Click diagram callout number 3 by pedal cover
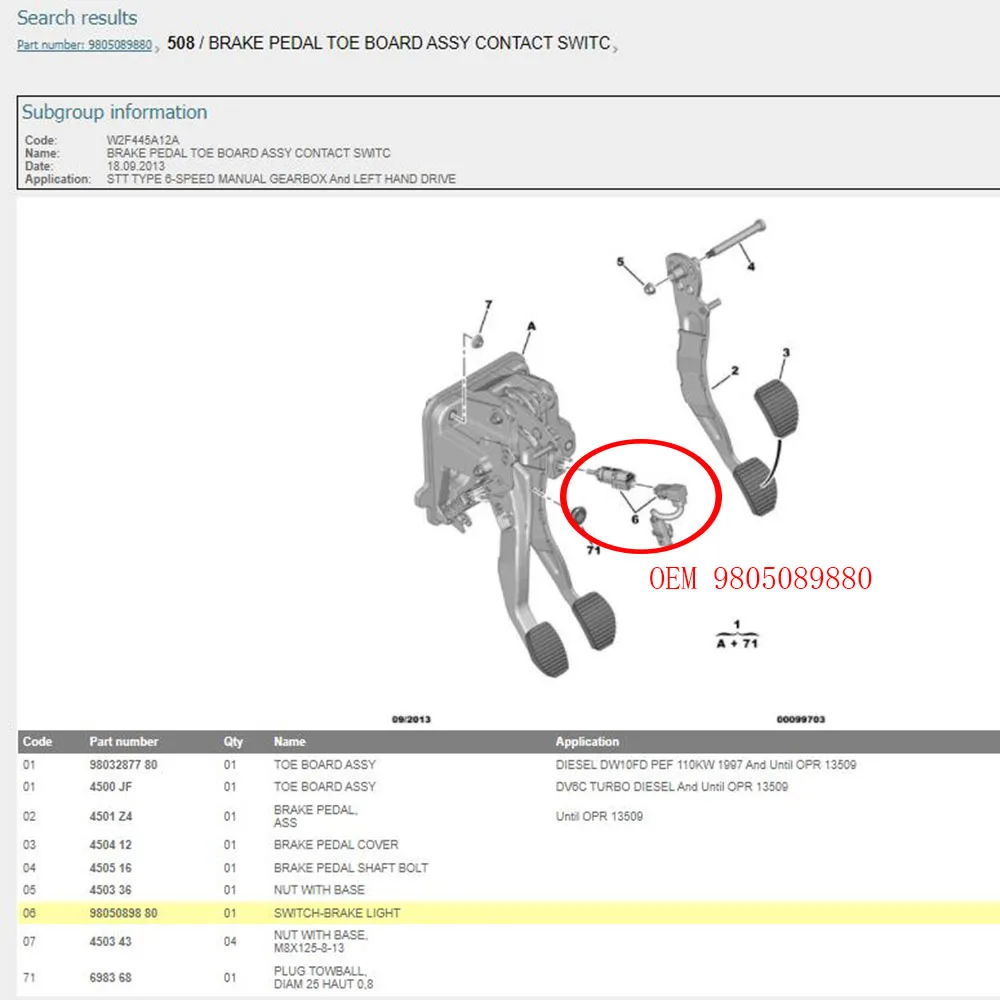 click(x=786, y=353)
